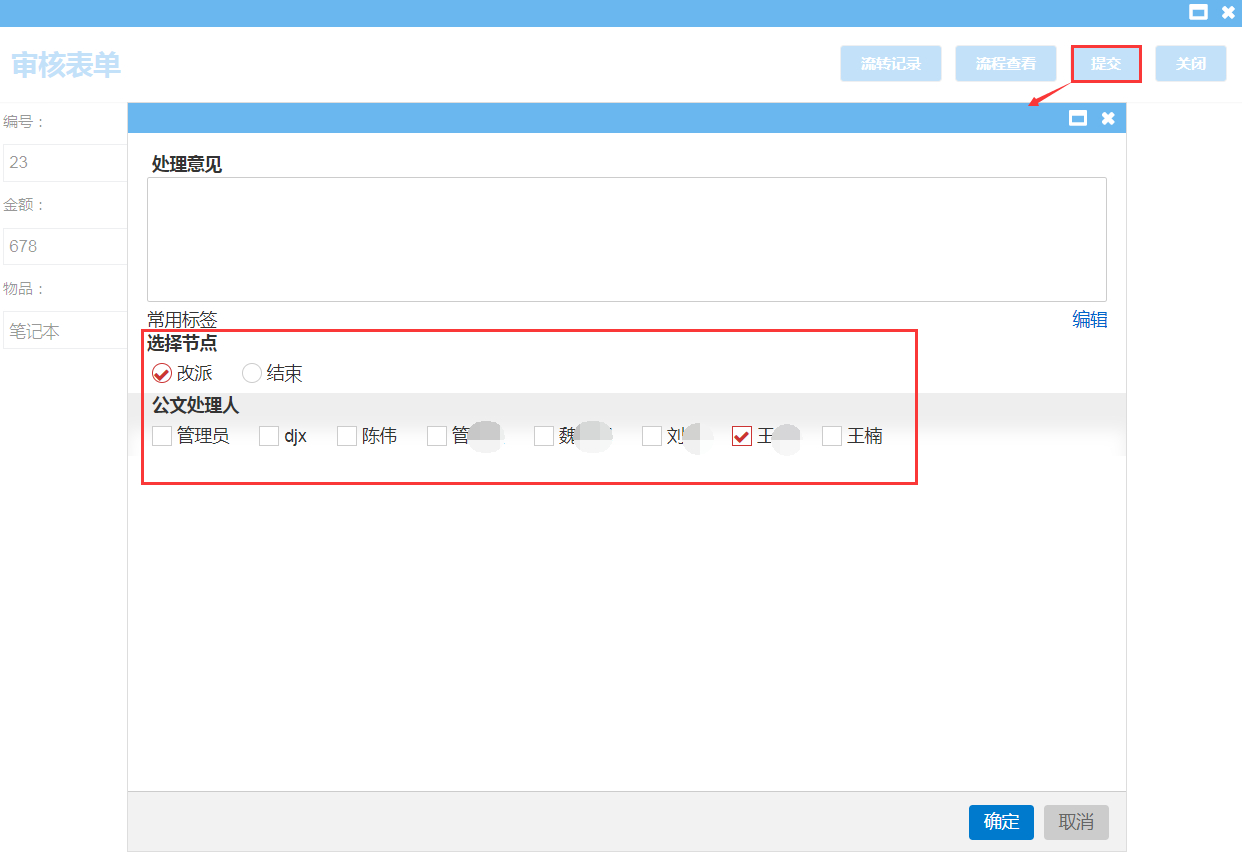Select the 改派 radio option
The width and height of the screenshot is (1242, 854).
pyautogui.click(x=162, y=374)
